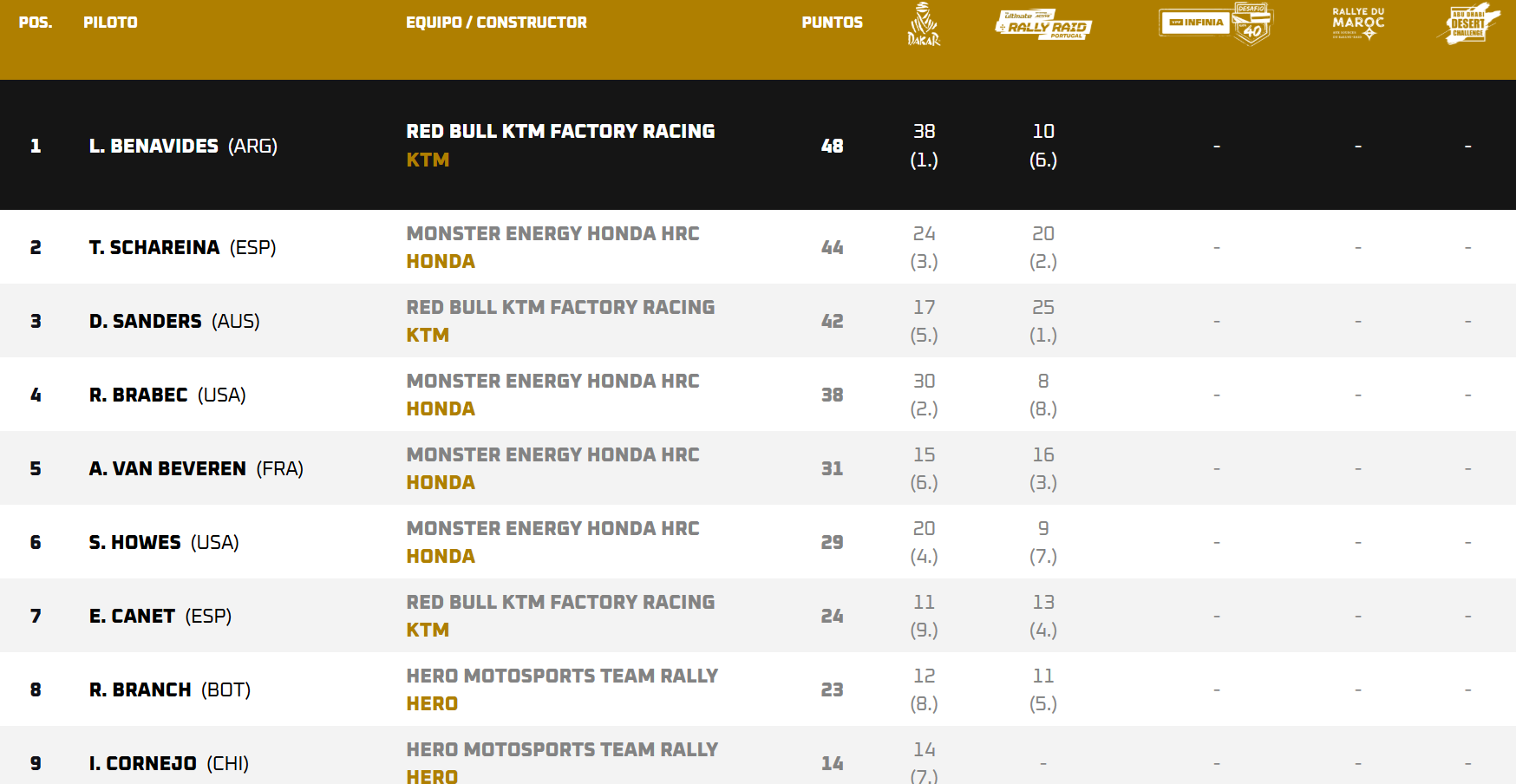This screenshot has width=1516, height=784.
Task: Select D. Sanders rider name
Action: (x=174, y=321)
